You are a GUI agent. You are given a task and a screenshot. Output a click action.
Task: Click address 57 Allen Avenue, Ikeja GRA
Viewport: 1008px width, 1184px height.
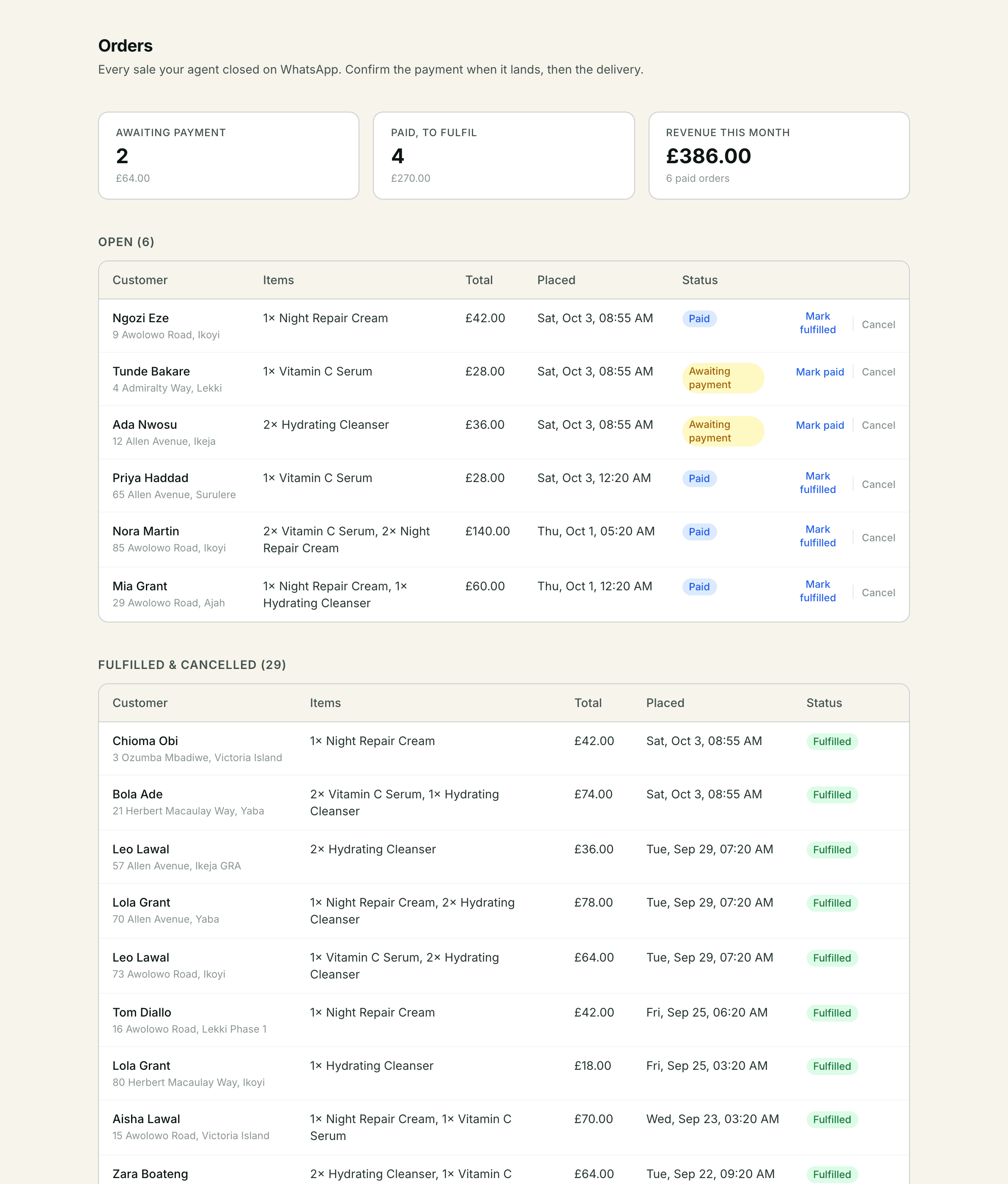pos(177,866)
